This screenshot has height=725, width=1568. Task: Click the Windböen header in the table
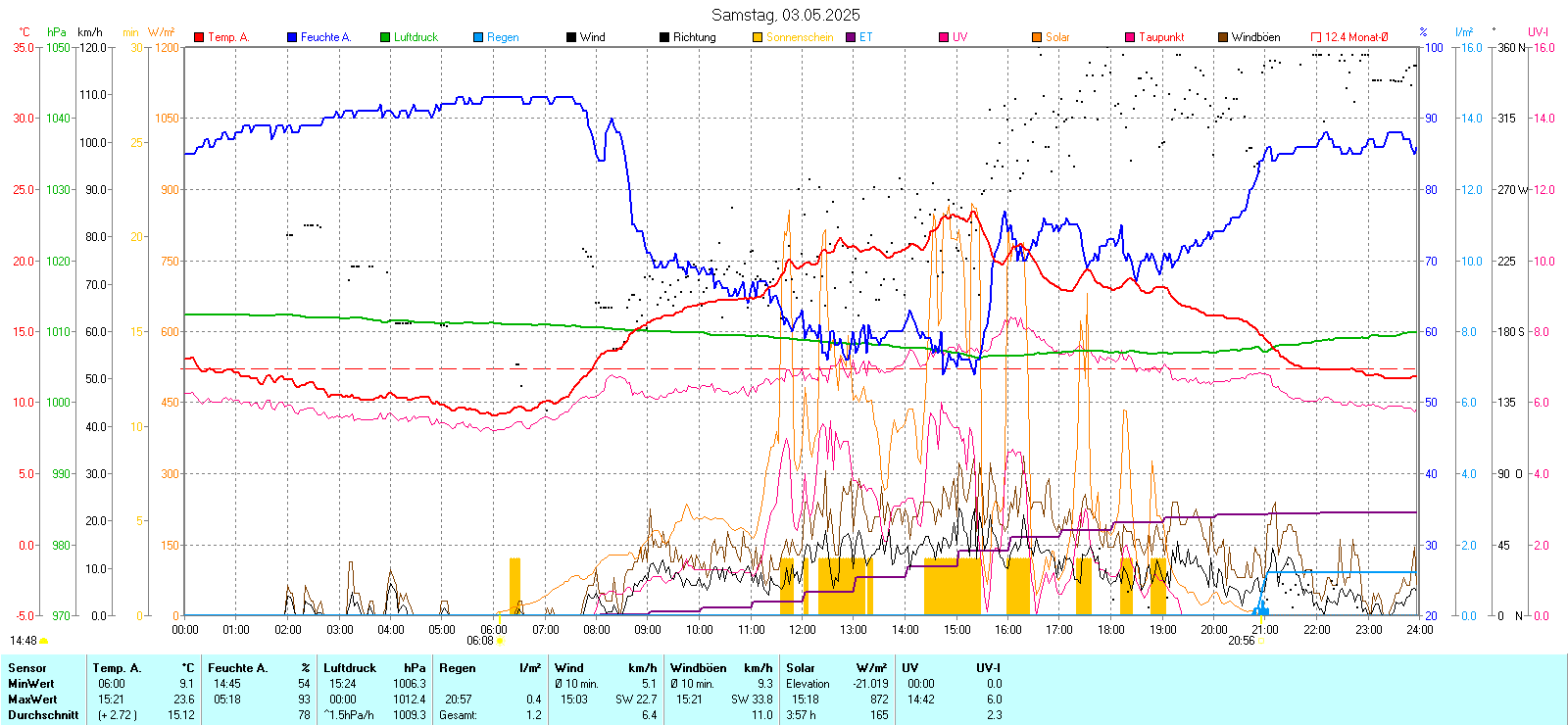[x=698, y=668]
